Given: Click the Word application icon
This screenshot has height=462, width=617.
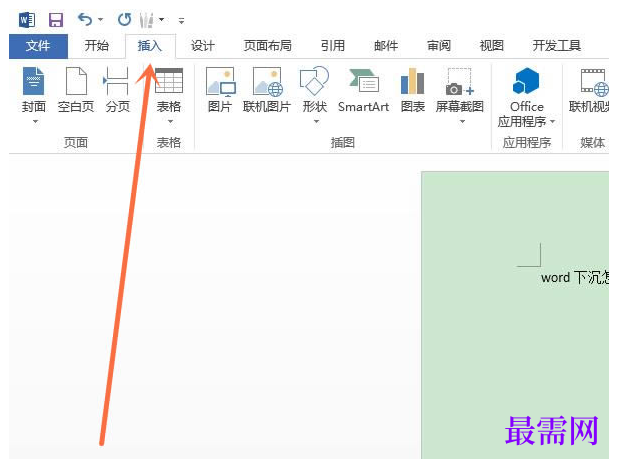Looking at the screenshot, I should click(x=27, y=20).
